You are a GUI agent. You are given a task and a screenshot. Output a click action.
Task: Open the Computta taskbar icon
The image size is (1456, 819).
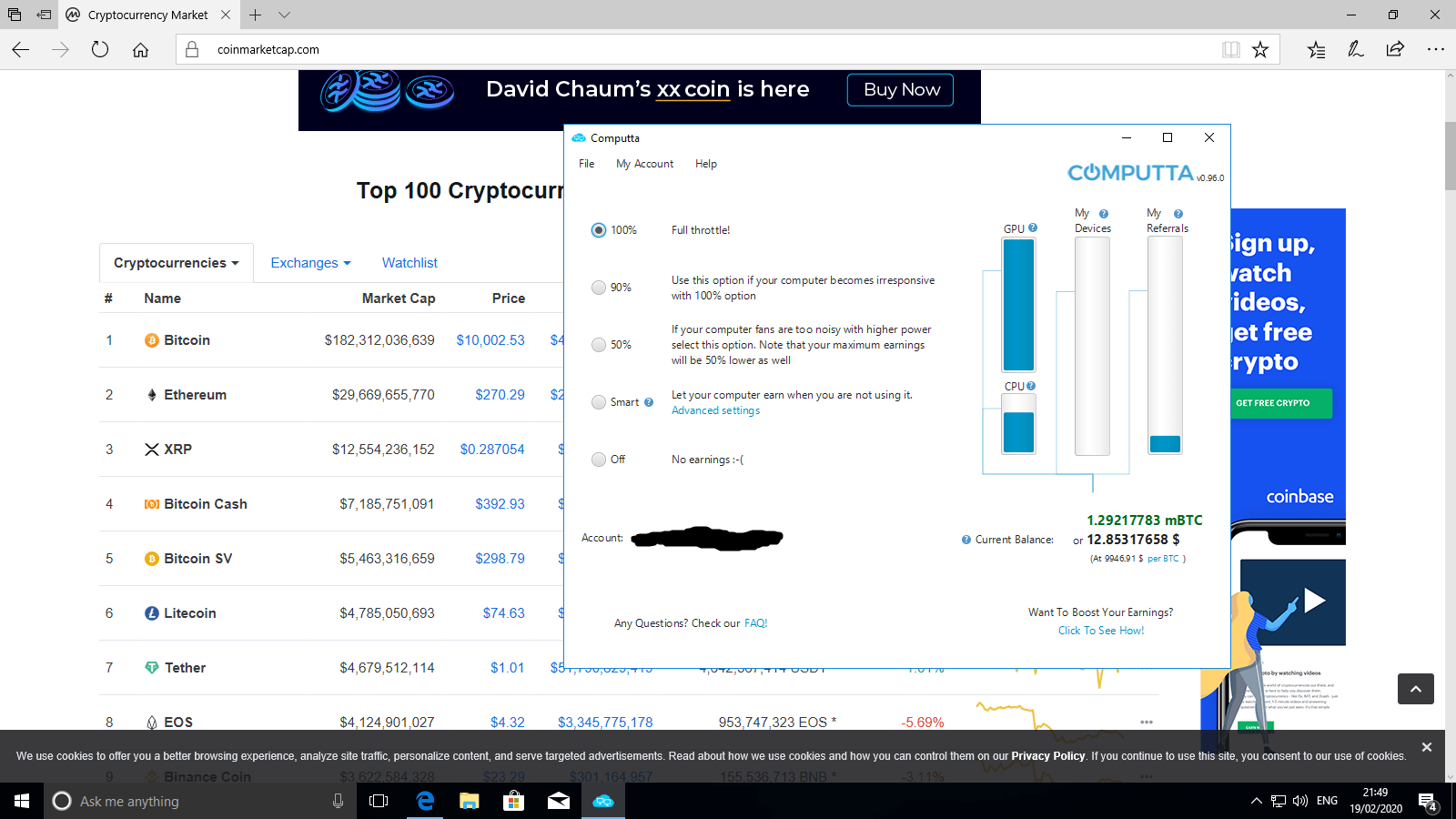pos(603,801)
